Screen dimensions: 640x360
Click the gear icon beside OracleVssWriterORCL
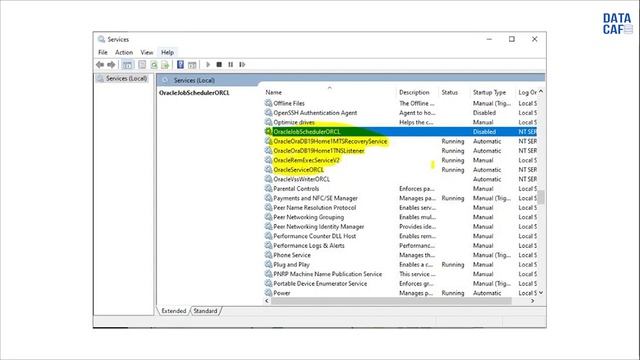tap(268, 178)
